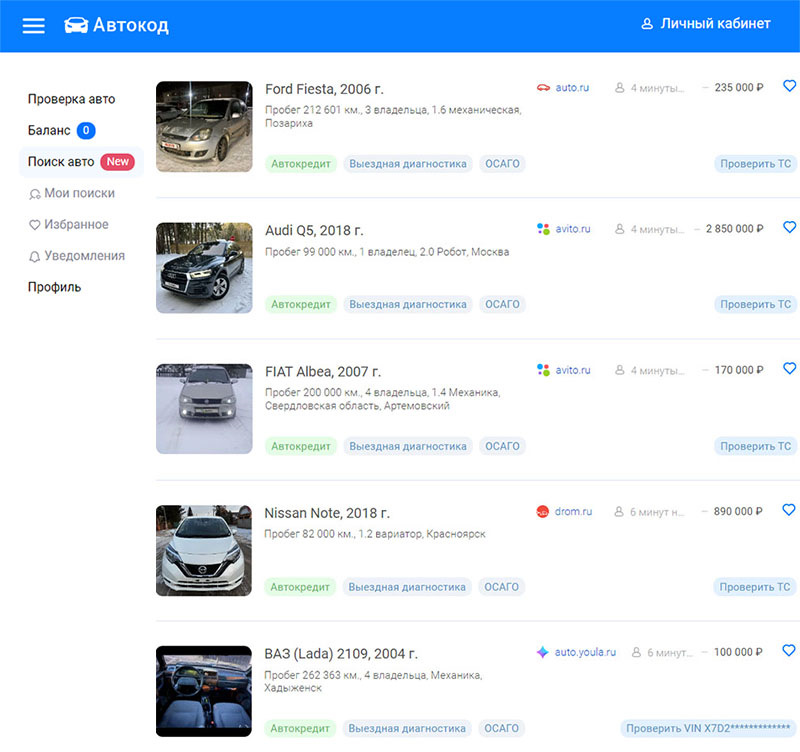Image resolution: width=800 pixels, height=752 pixels.
Task: Save the ВАЗ 2109 listing to favorites
Action: [x=789, y=651]
